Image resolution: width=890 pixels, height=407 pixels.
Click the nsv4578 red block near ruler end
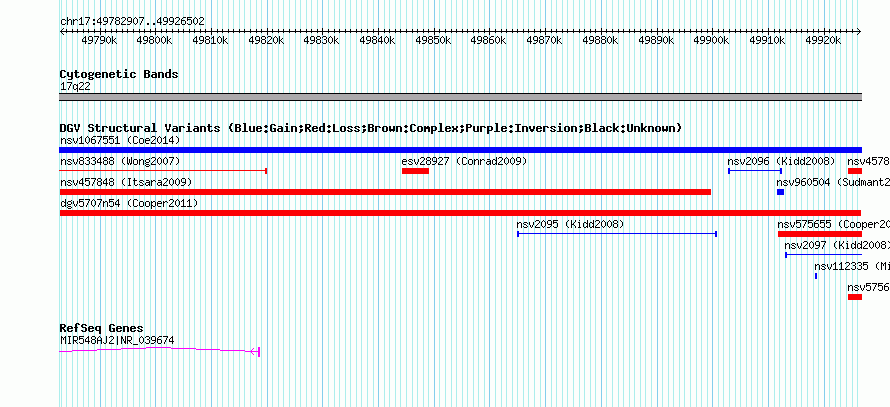click(x=855, y=171)
